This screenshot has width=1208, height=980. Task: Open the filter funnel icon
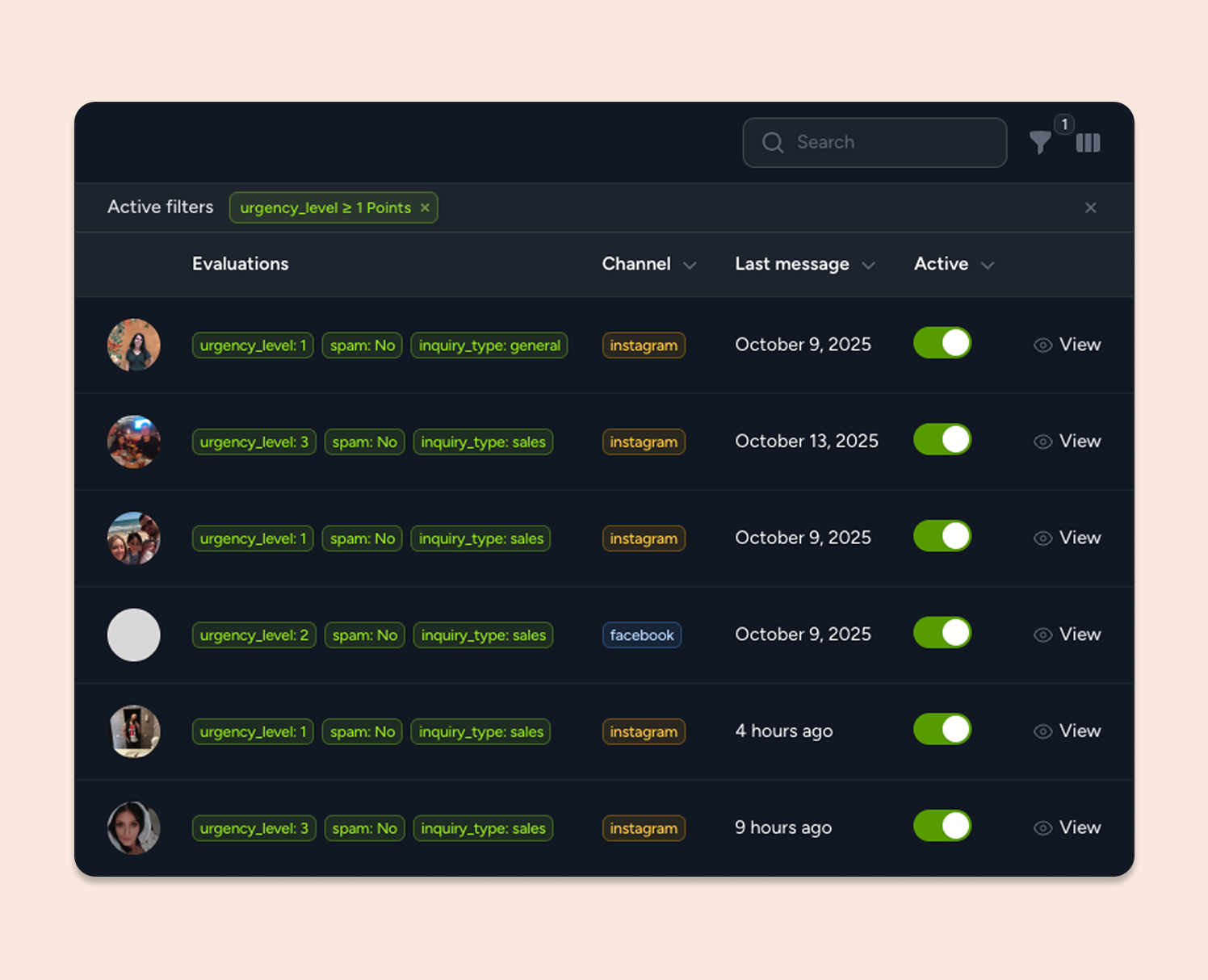tap(1040, 143)
